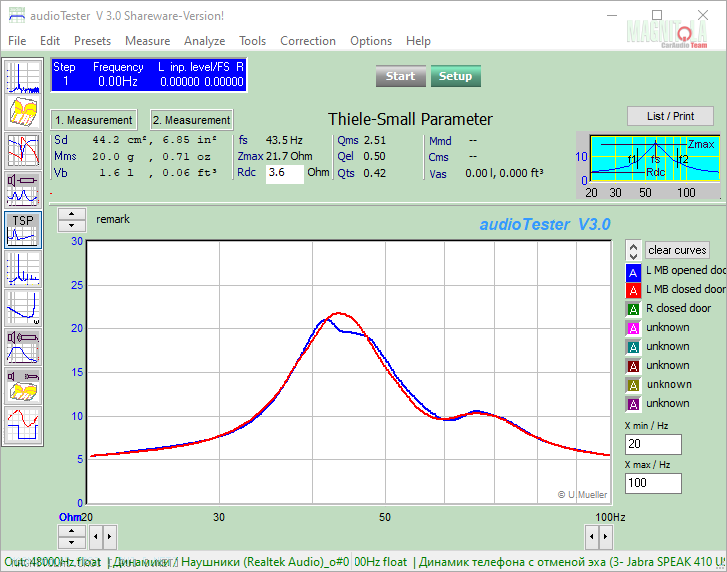This screenshot has width=727, height=572.
Task: Click the X max / Hz field
Action: tap(653, 483)
